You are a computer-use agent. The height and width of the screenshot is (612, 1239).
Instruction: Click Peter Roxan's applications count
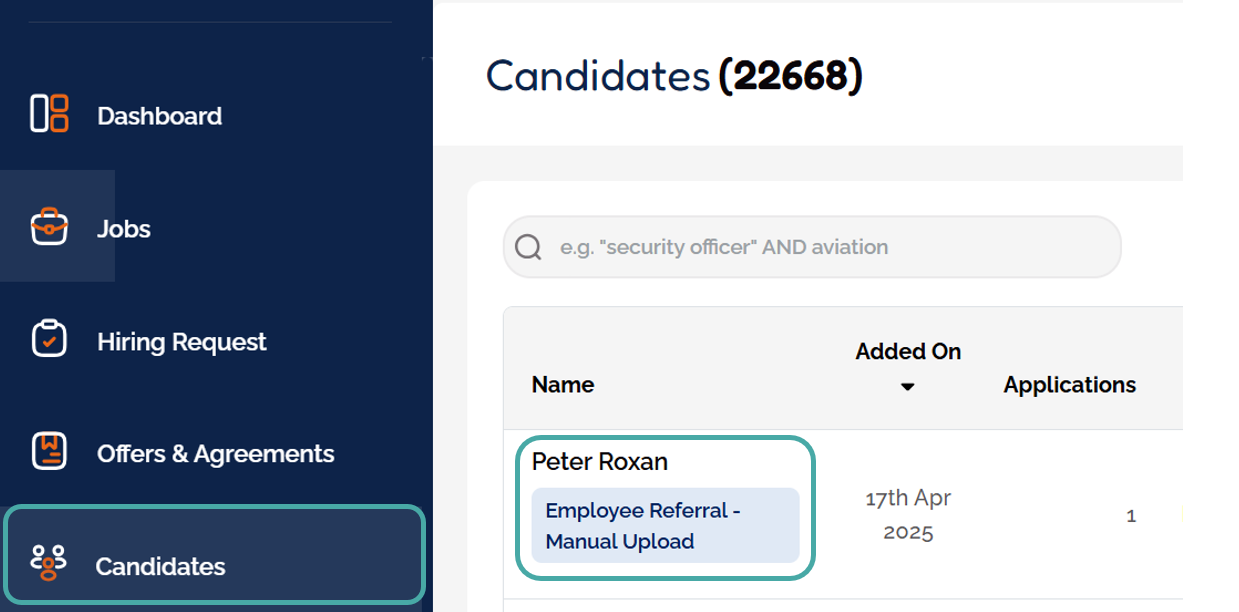click(1131, 517)
